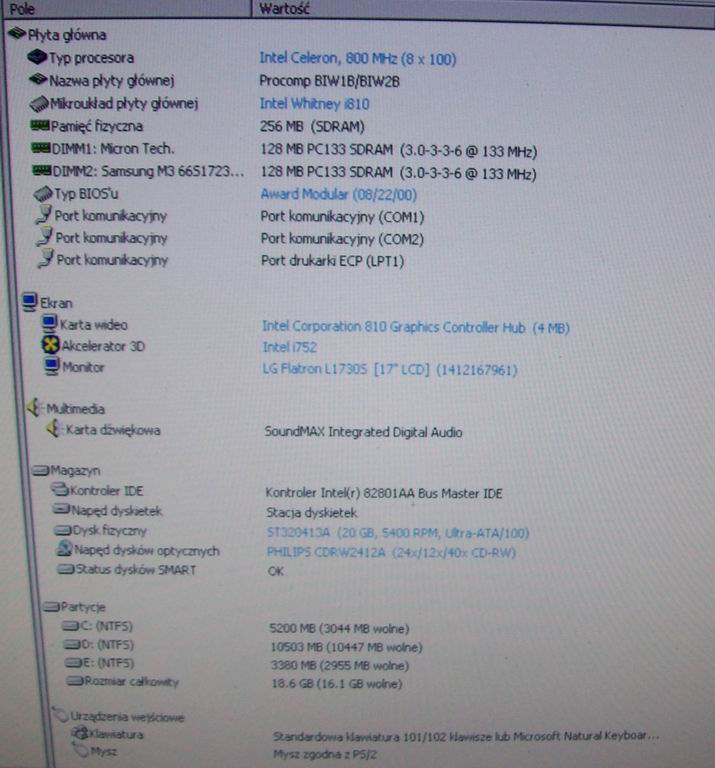
Task: Select the SoundMAX Integrated Digital Audio value
Action: pos(363,432)
